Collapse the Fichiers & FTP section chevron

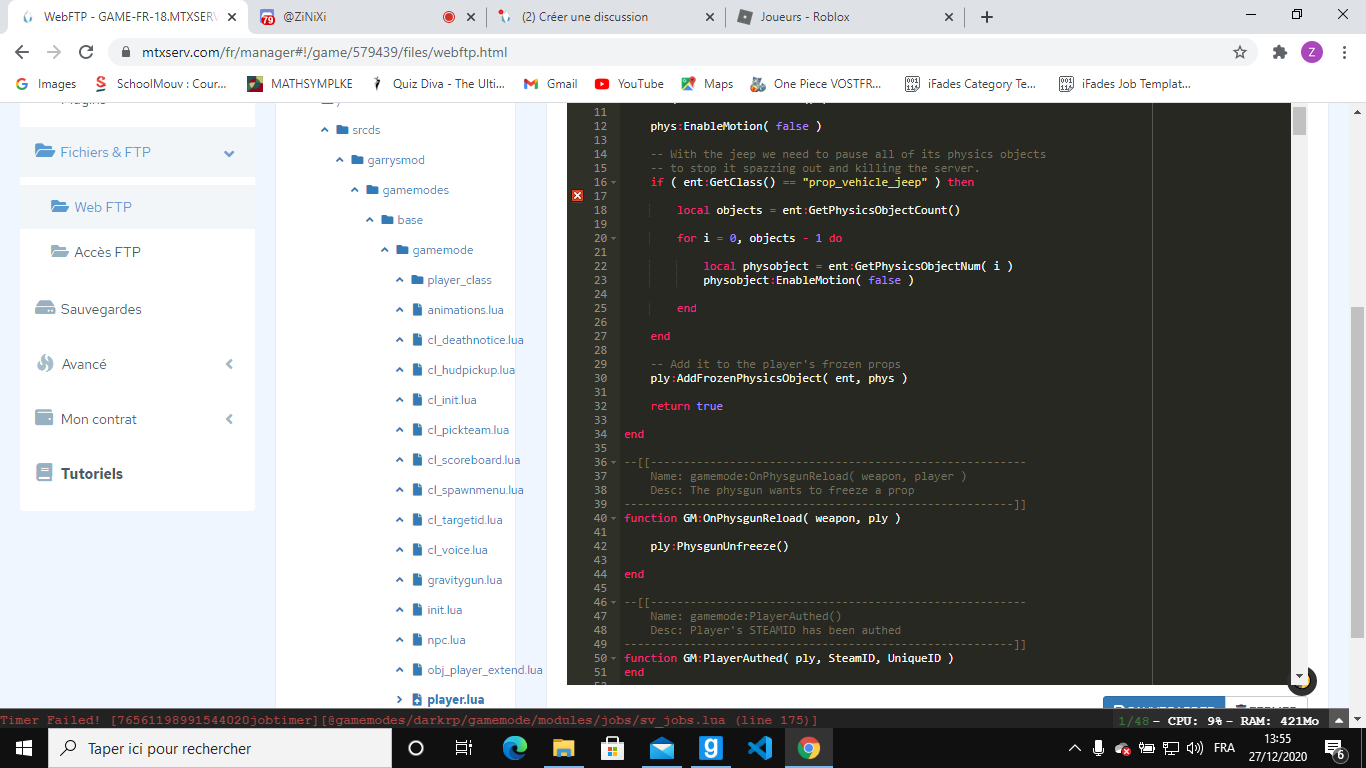tap(229, 153)
